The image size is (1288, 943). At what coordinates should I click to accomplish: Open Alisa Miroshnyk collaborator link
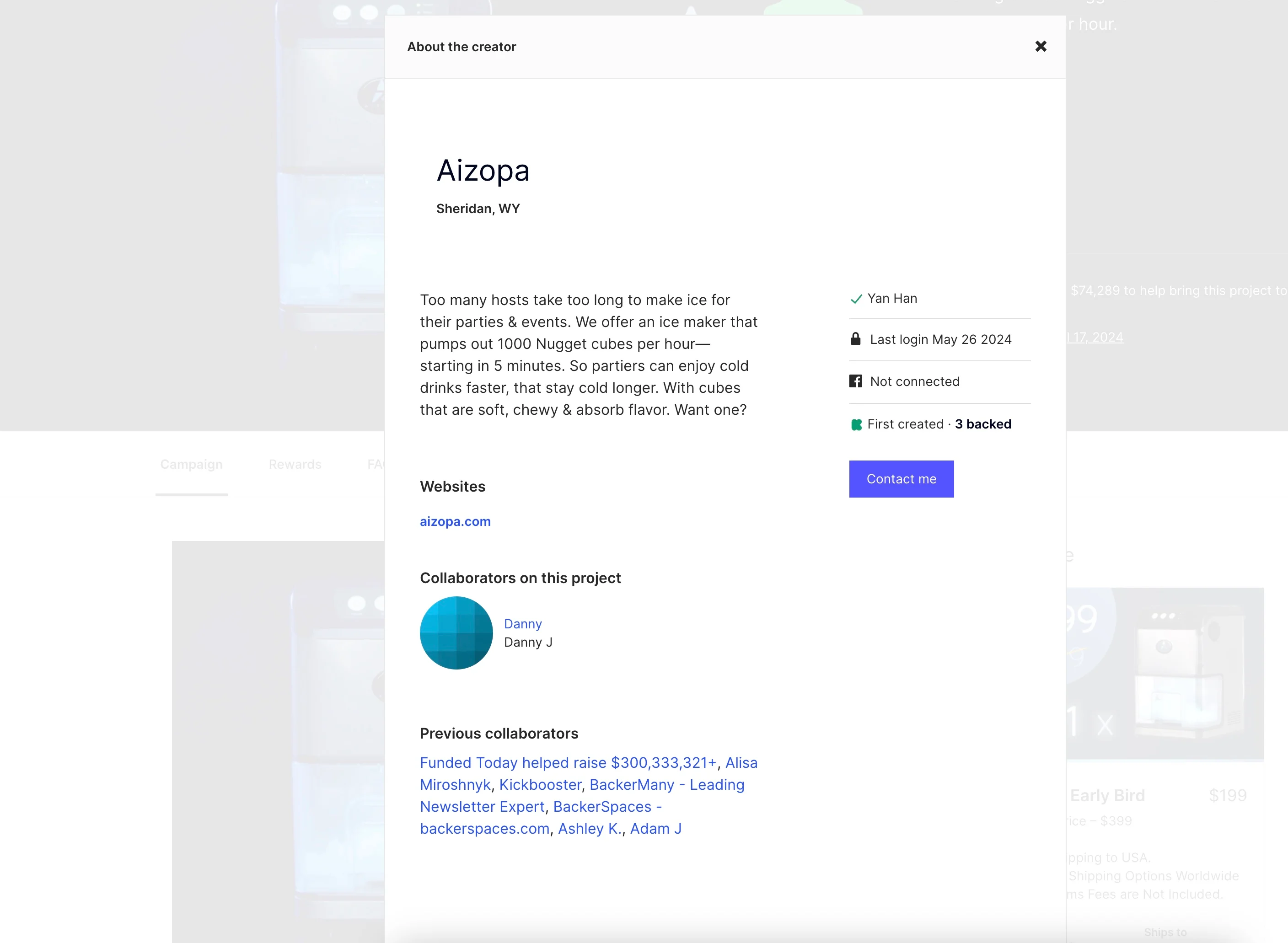click(x=589, y=773)
